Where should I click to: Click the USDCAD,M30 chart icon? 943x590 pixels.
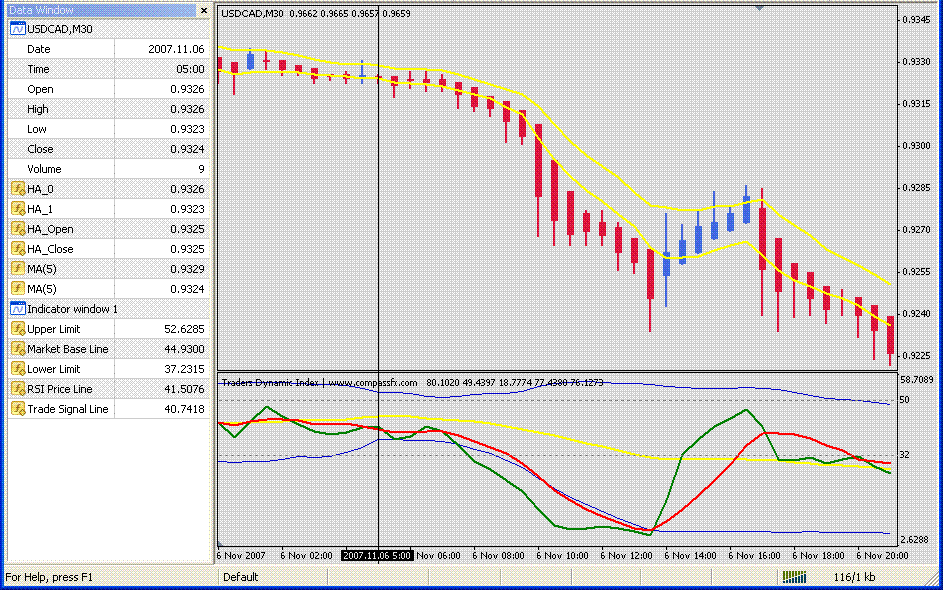click(17, 29)
